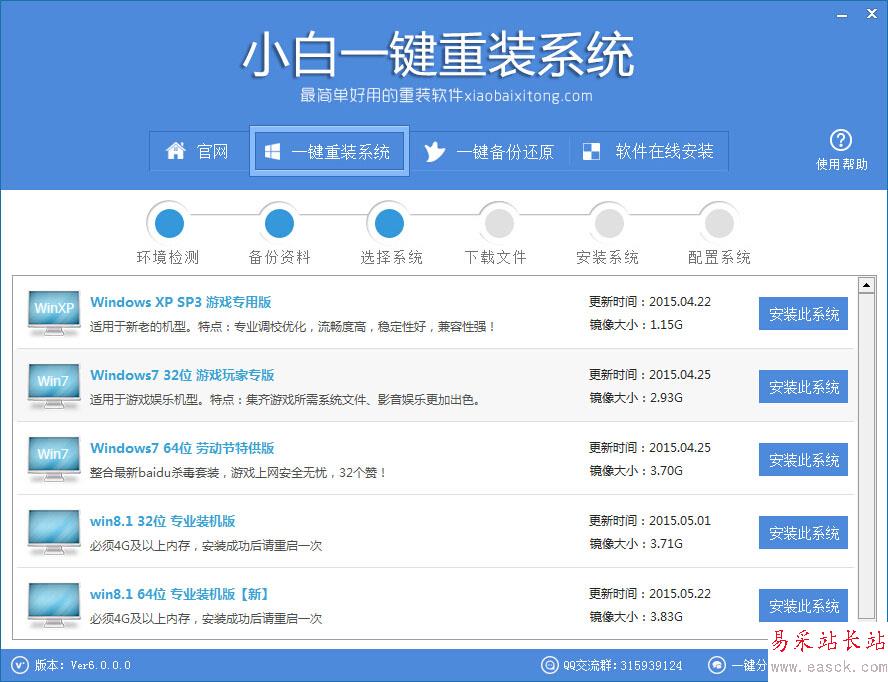888x682 pixels.
Task: Click the 环境检测 step label
Action: (168, 258)
